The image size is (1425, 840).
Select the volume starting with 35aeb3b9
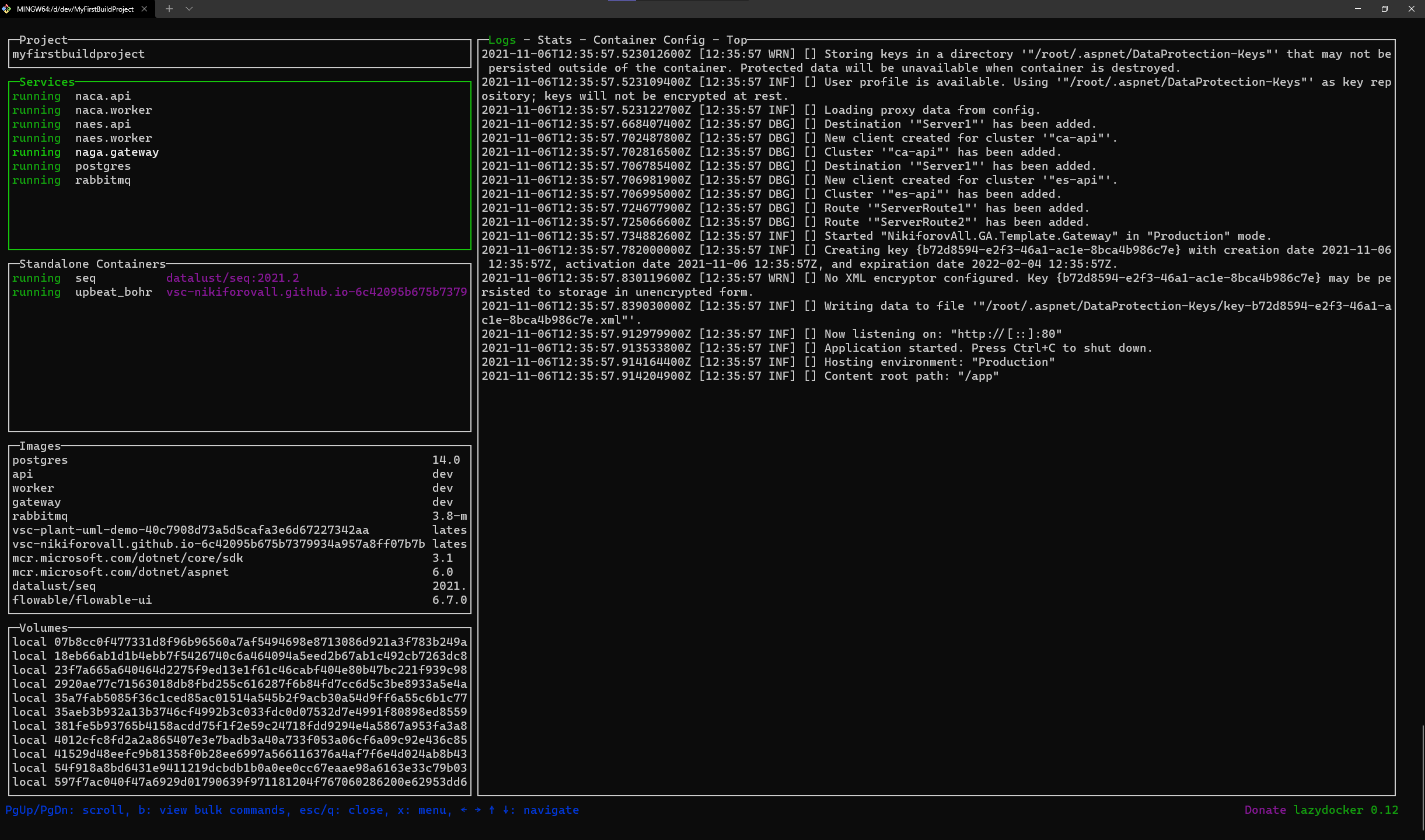point(240,712)
